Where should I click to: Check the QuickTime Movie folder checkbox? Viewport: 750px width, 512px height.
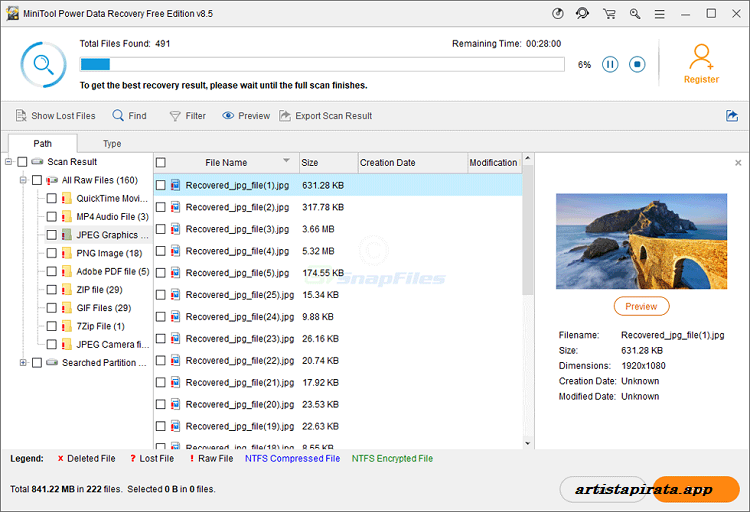point(52,199)
